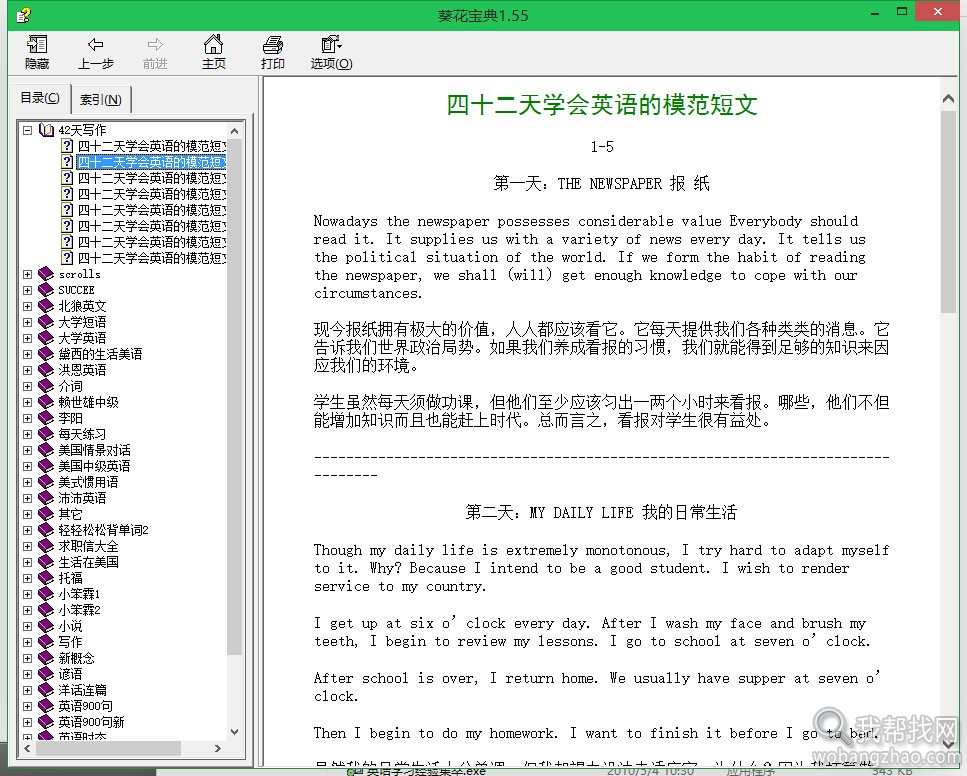Expand the 美国情景对话 tree node
Screen dimensions: 967x776
click(27, 450)
